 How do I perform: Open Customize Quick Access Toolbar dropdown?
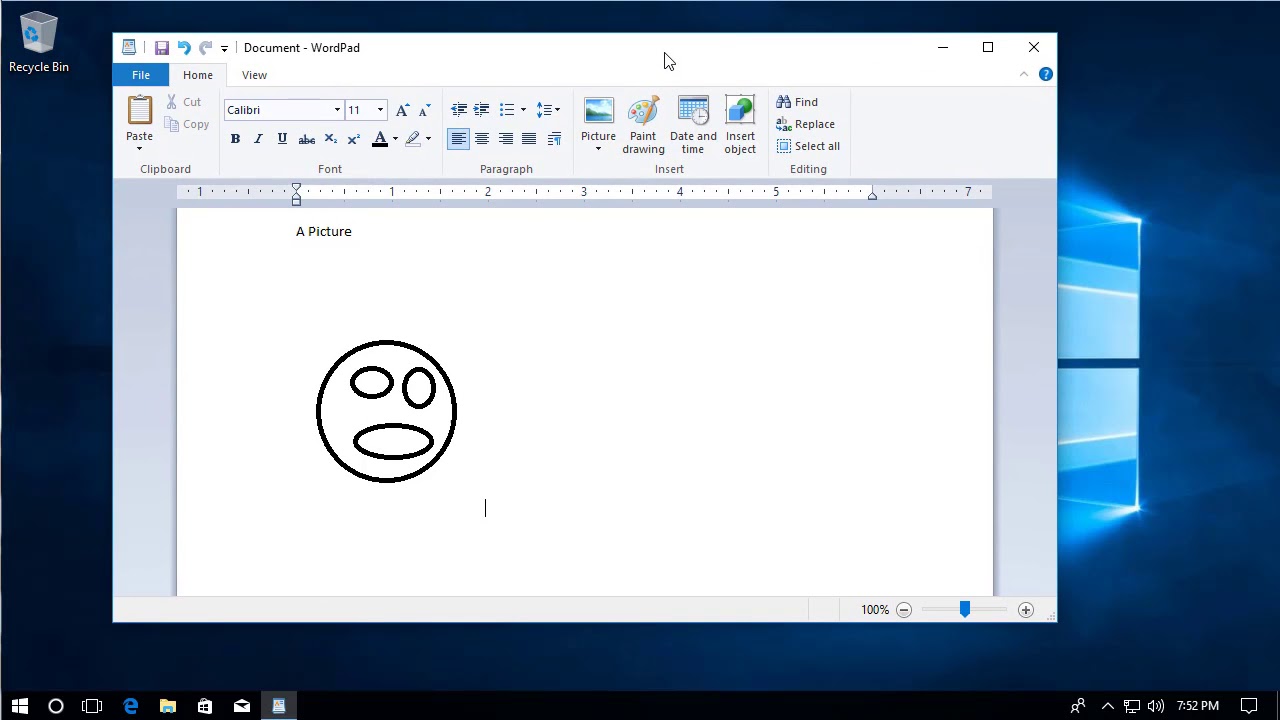(224, 48)
